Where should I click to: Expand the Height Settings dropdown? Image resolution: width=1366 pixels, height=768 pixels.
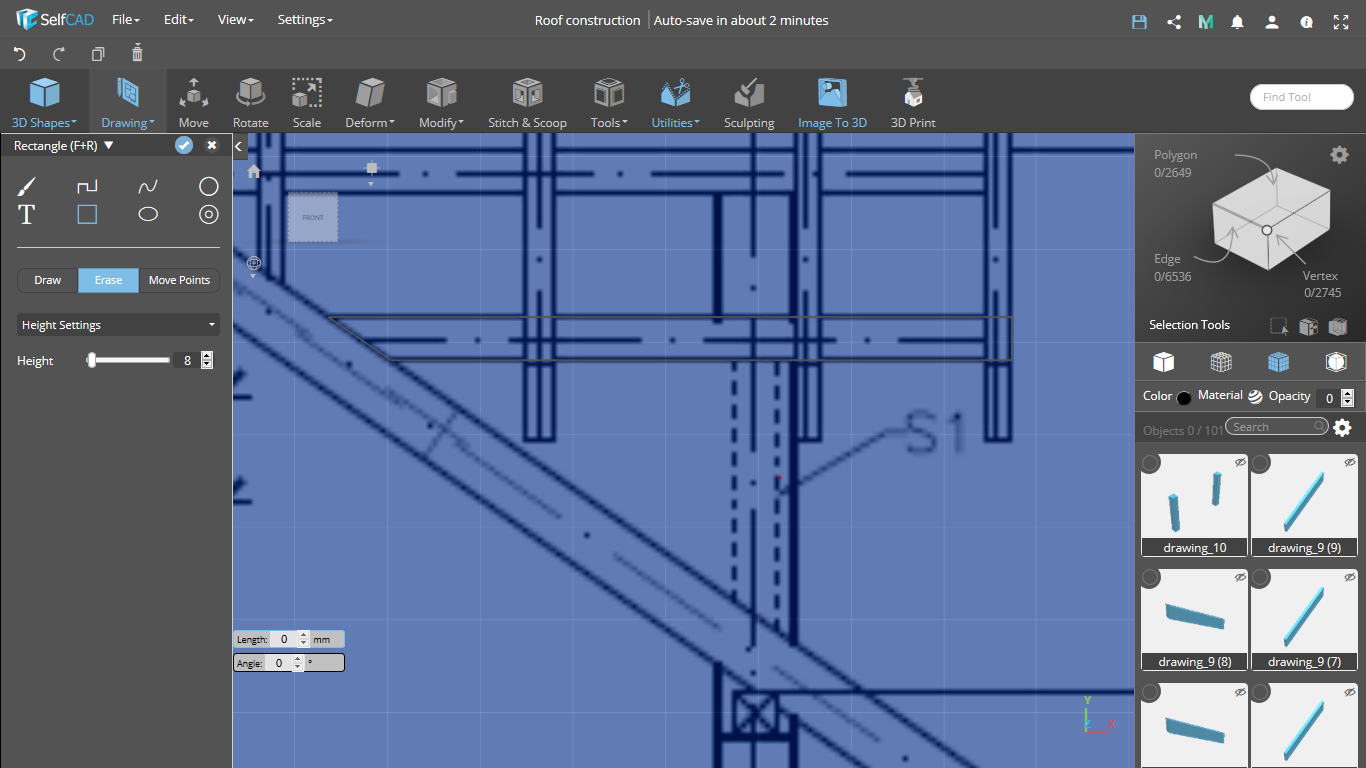119,325
